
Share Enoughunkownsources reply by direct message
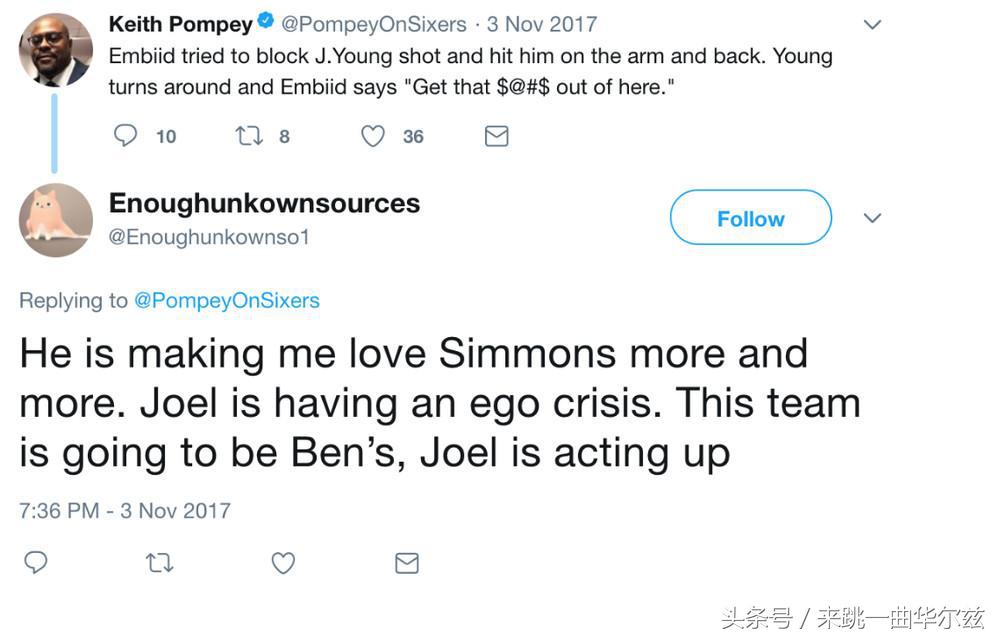[406, 563]
